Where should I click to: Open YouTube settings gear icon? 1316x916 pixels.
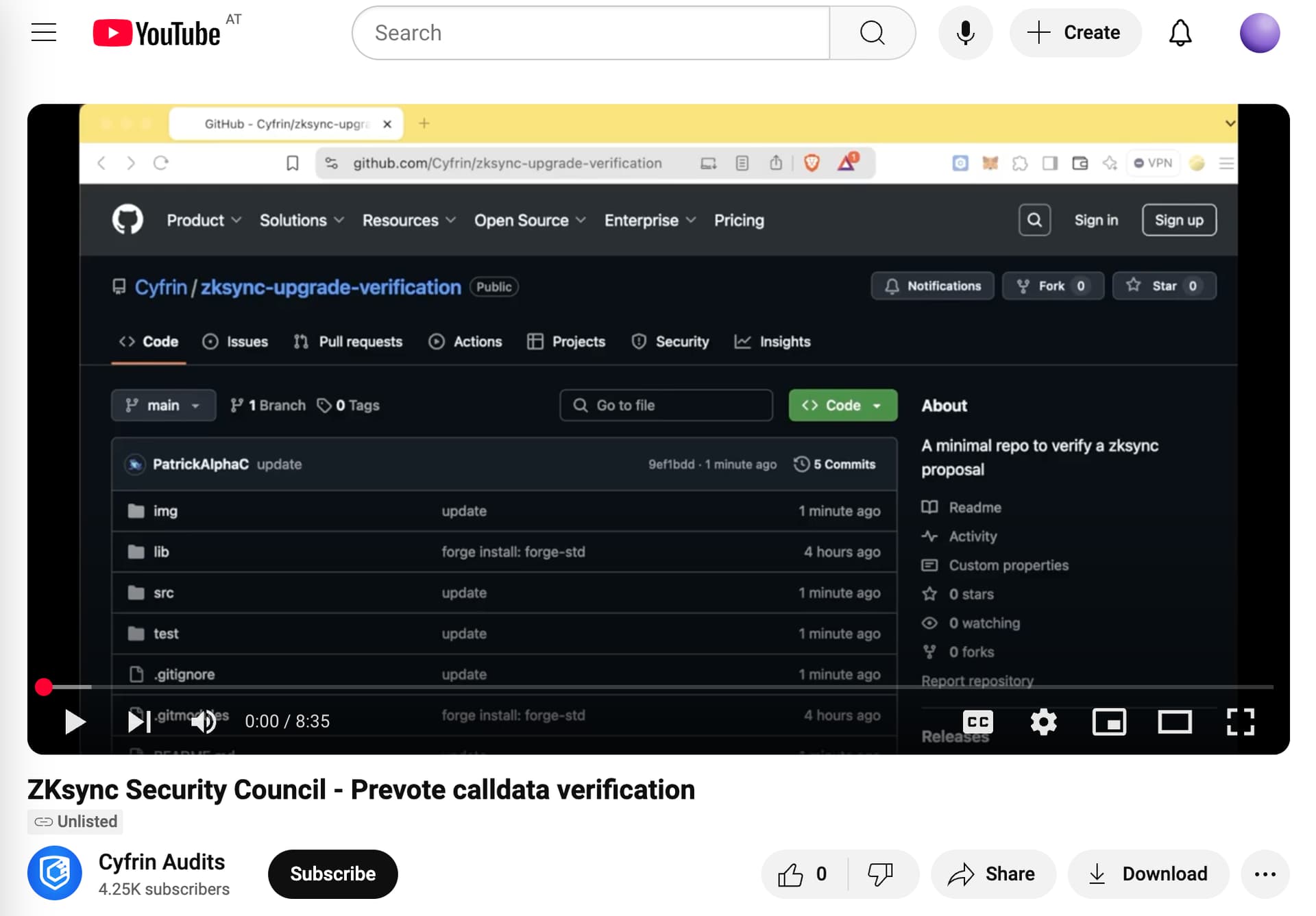1043,721
